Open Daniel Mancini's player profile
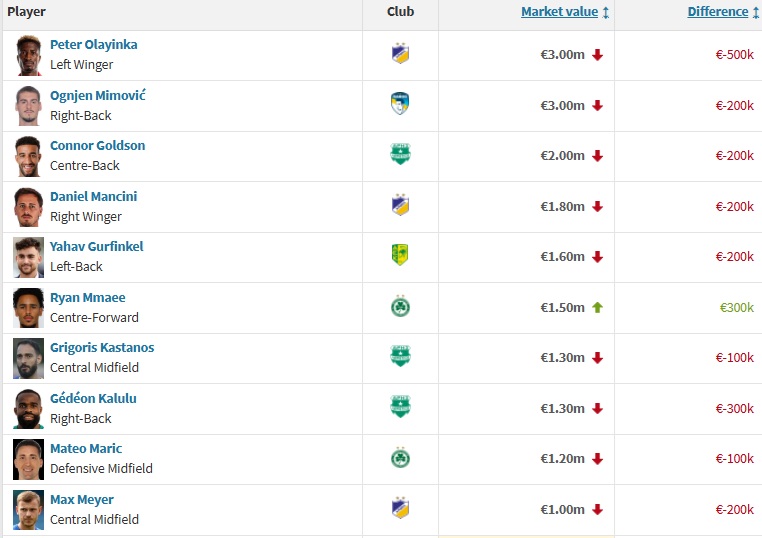This screenshot has width=762, height=538. click(x=93, y=196)
